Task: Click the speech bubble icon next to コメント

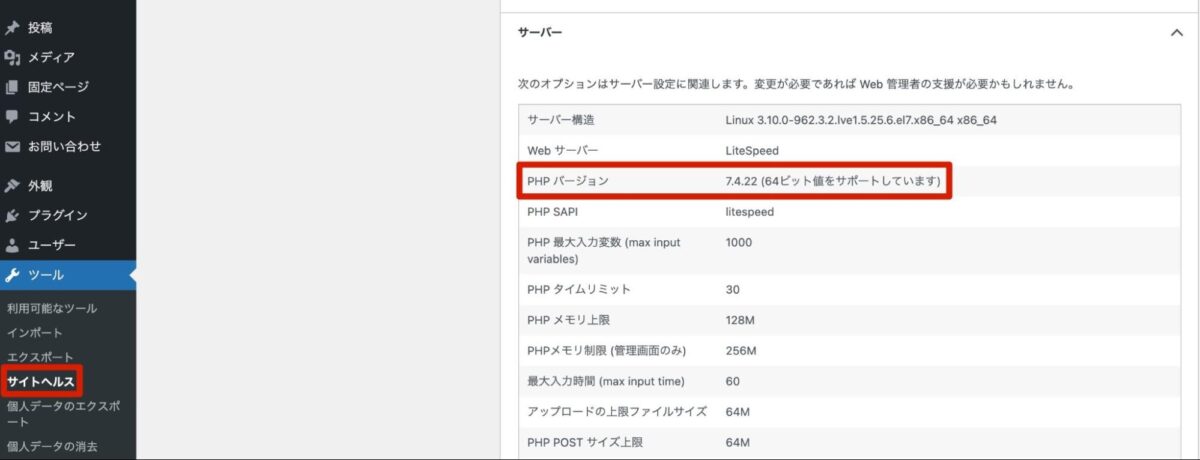Action: (x=12, y=116)
